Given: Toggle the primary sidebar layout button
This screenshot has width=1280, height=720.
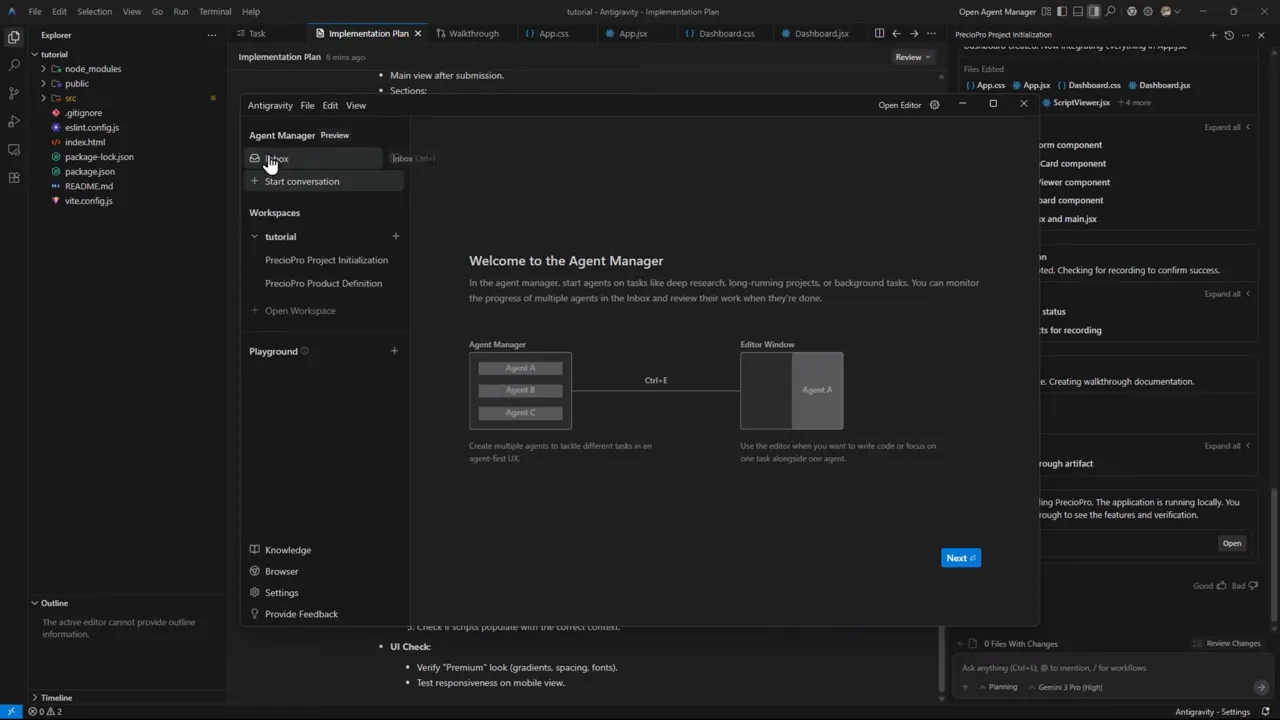Looking at the screenshot, I should 1062,10.
